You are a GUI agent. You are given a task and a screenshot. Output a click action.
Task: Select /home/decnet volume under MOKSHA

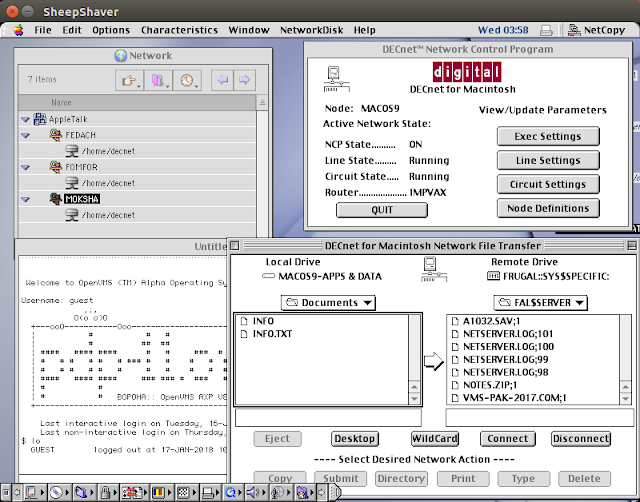pyautogui.click(x=100, y=215)
